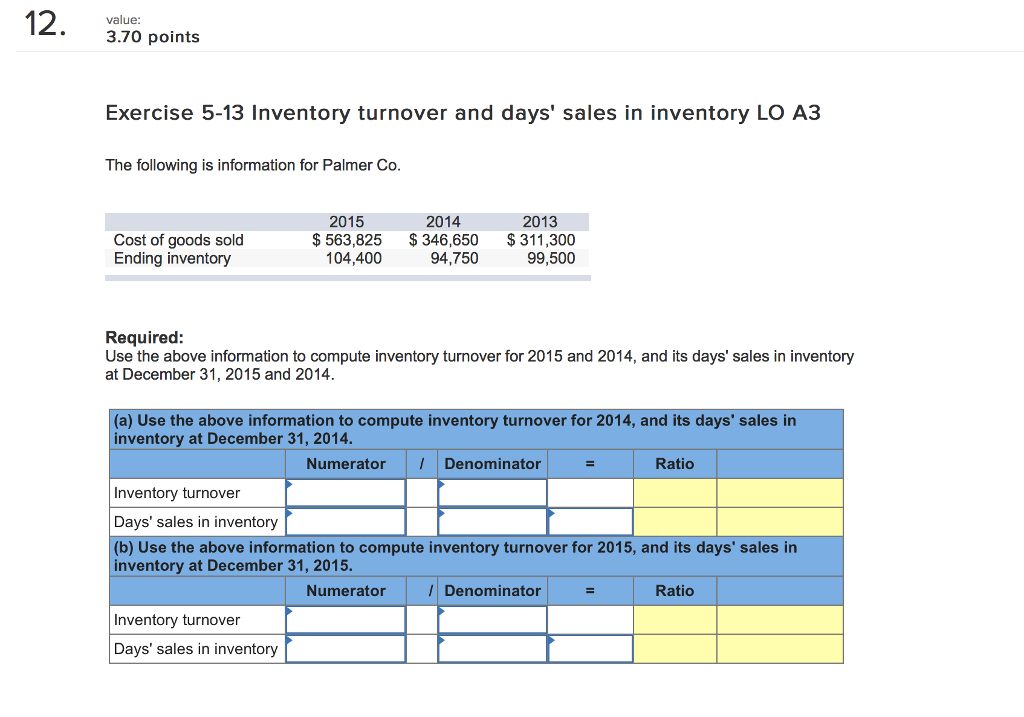
Task: Click the equals field beside Days' sales in part (b)
Action: (590, 648)
